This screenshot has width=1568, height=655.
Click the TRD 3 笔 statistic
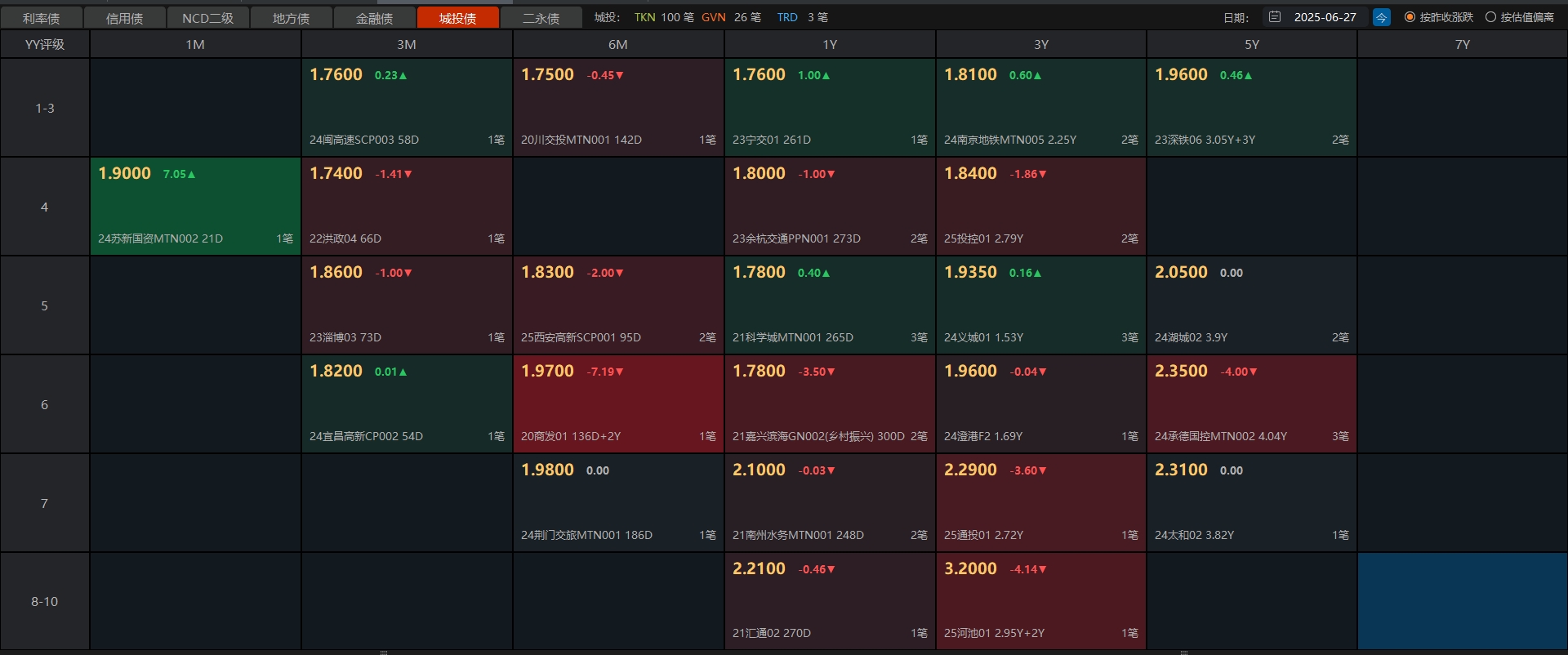pyautogui.click(x=802, y=17)
